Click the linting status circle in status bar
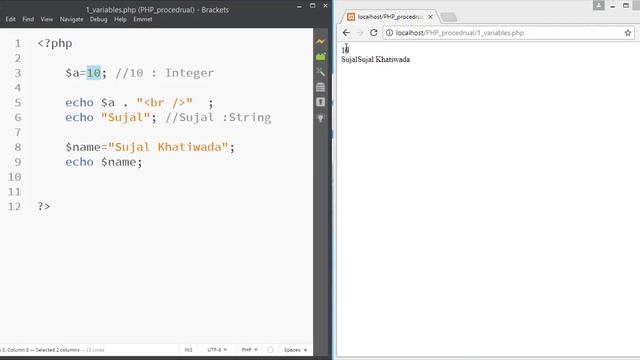Screen dimensions: 640x360 pos(270,350)
